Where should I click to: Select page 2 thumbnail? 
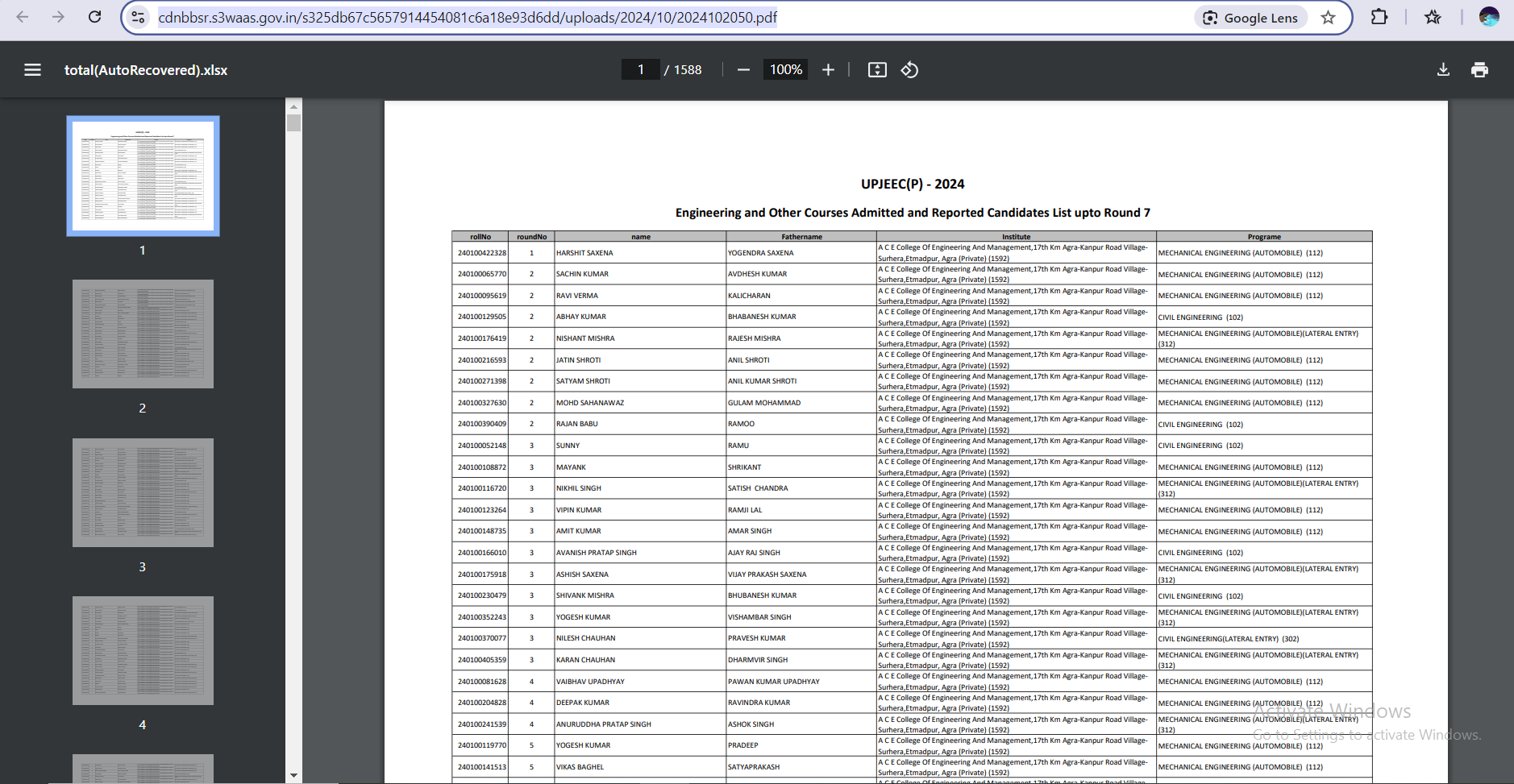click(x=143, y=334)
